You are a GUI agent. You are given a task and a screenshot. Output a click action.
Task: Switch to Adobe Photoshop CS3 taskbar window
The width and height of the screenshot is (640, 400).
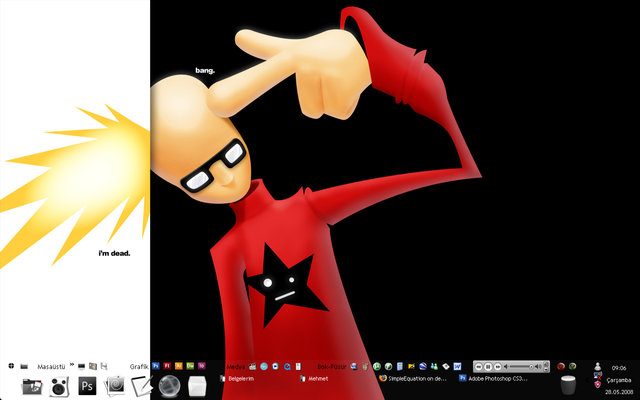point(494,379)
